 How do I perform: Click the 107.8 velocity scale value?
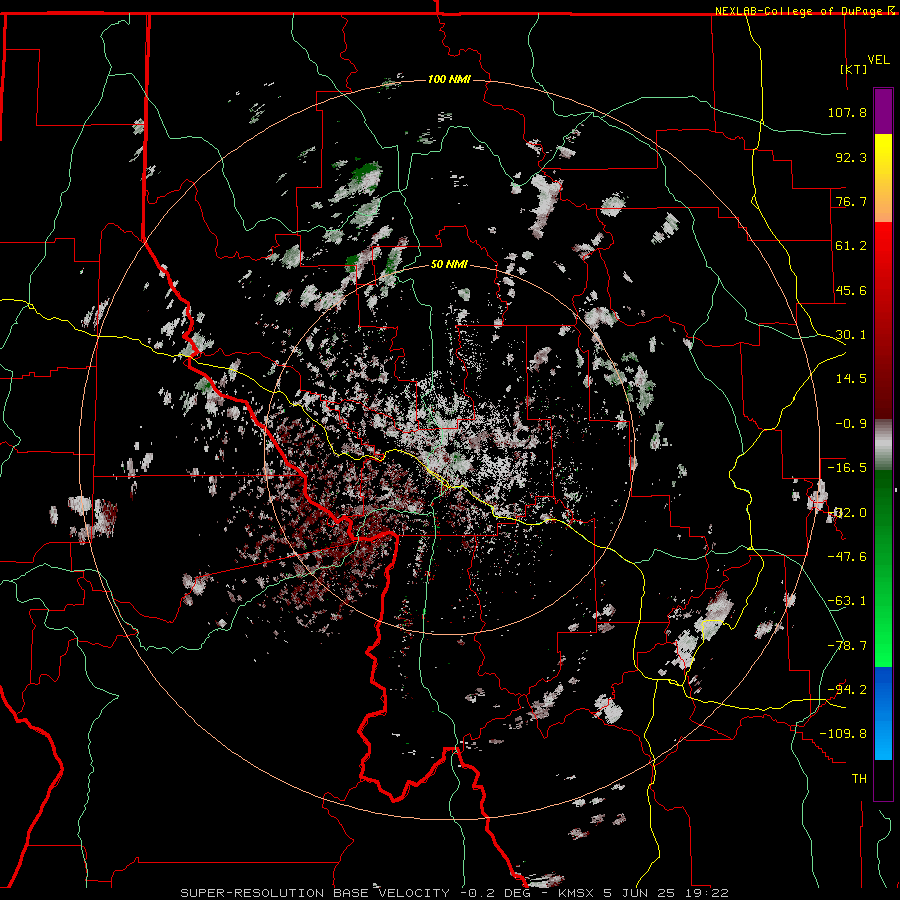pos(847,112)
